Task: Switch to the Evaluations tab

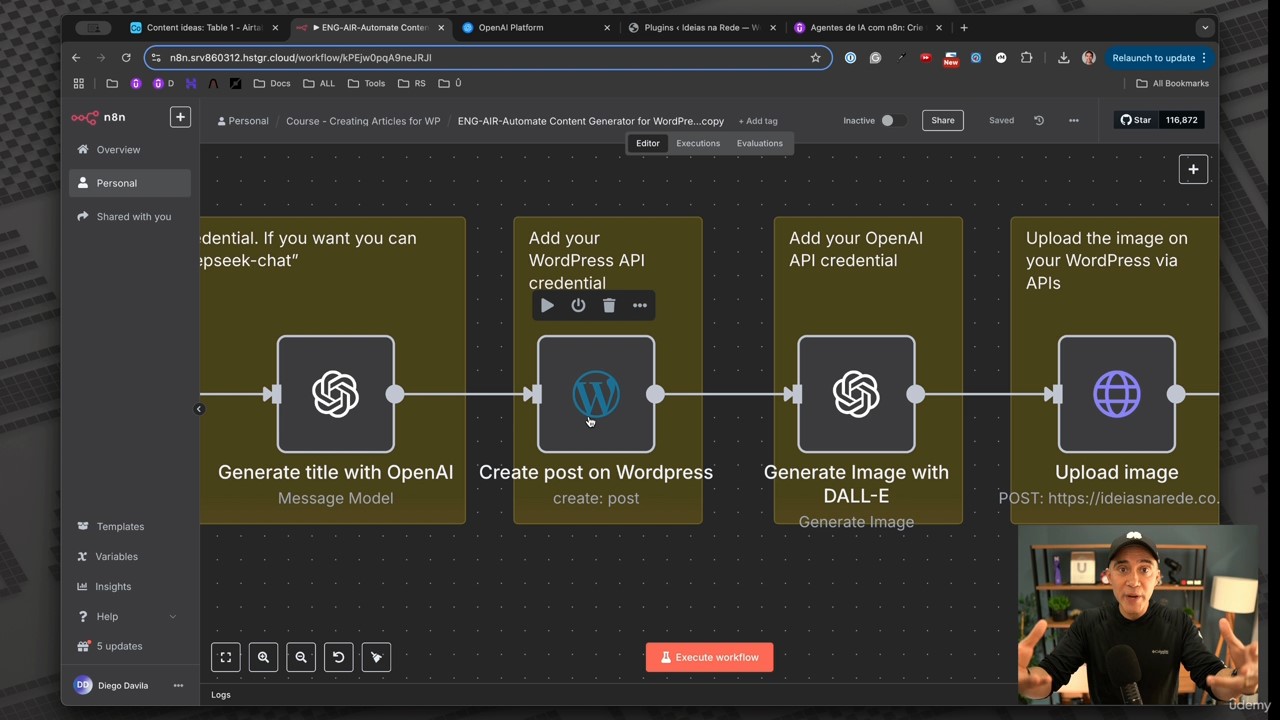Action: pyautogui.click(x=760, y=143)
